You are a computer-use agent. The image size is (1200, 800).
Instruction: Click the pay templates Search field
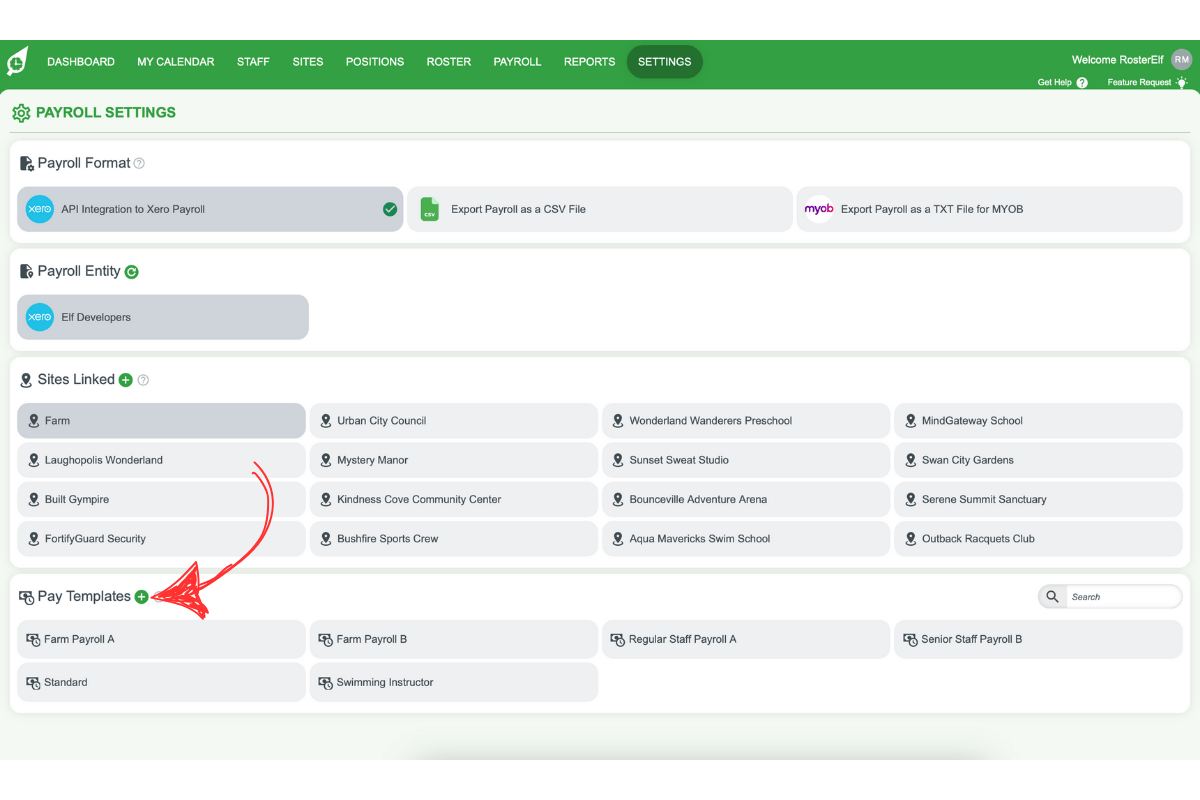[1124, 596]
